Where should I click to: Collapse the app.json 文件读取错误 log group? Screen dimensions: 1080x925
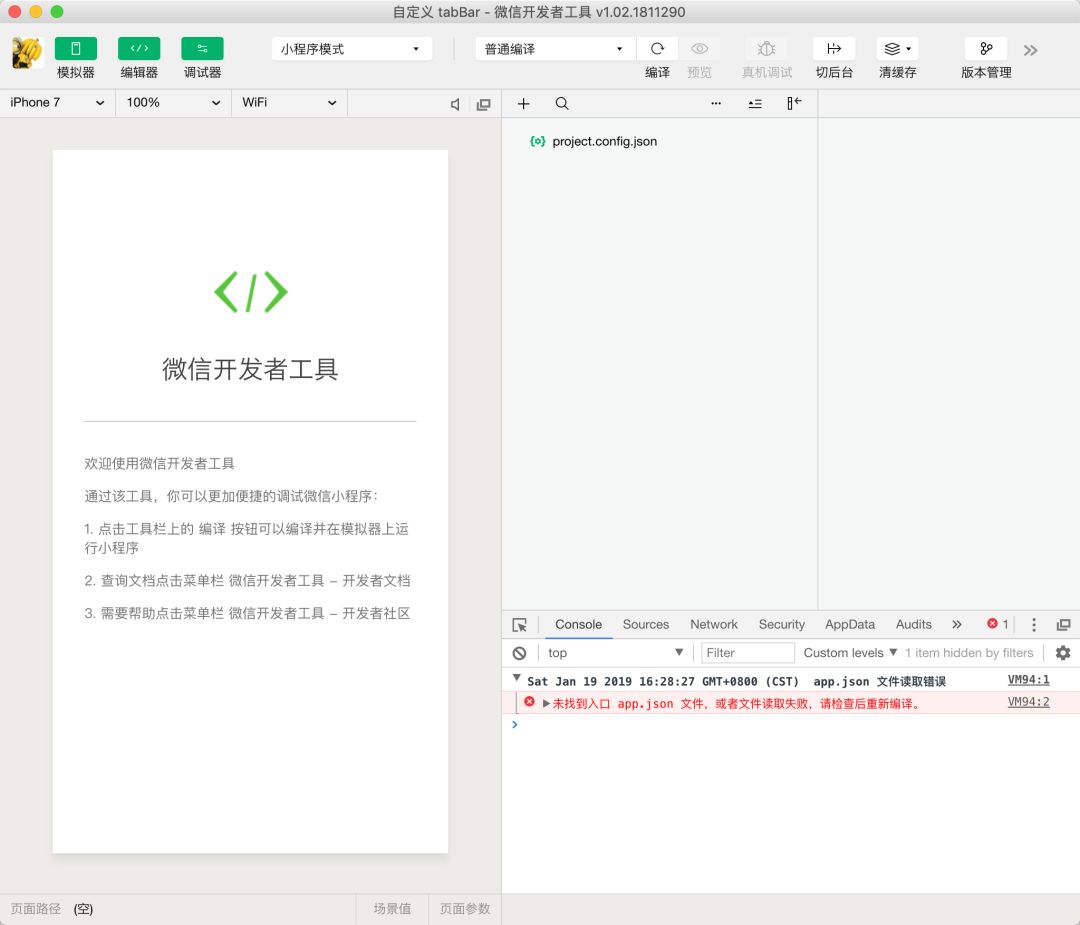coord(517,678)
